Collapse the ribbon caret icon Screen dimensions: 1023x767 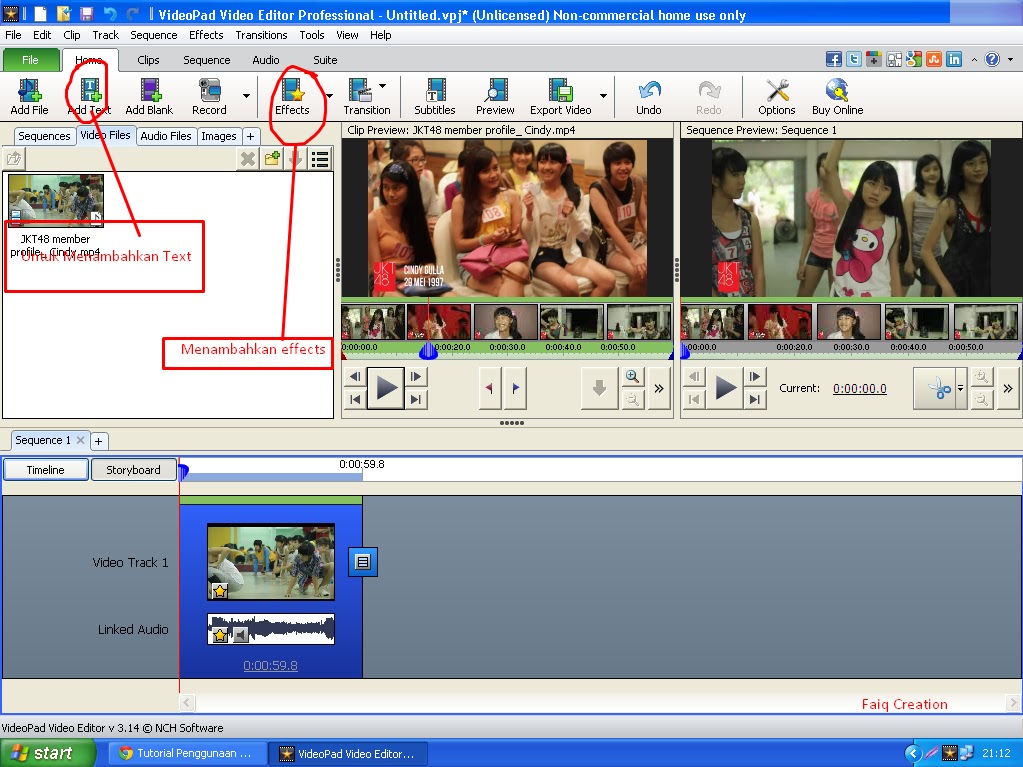tap(974, 59)
